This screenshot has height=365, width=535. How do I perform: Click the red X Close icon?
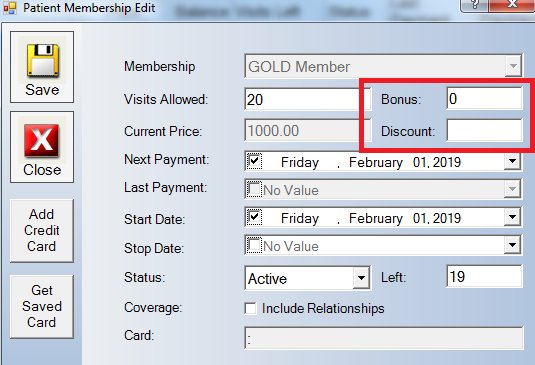tap(42, 140)
